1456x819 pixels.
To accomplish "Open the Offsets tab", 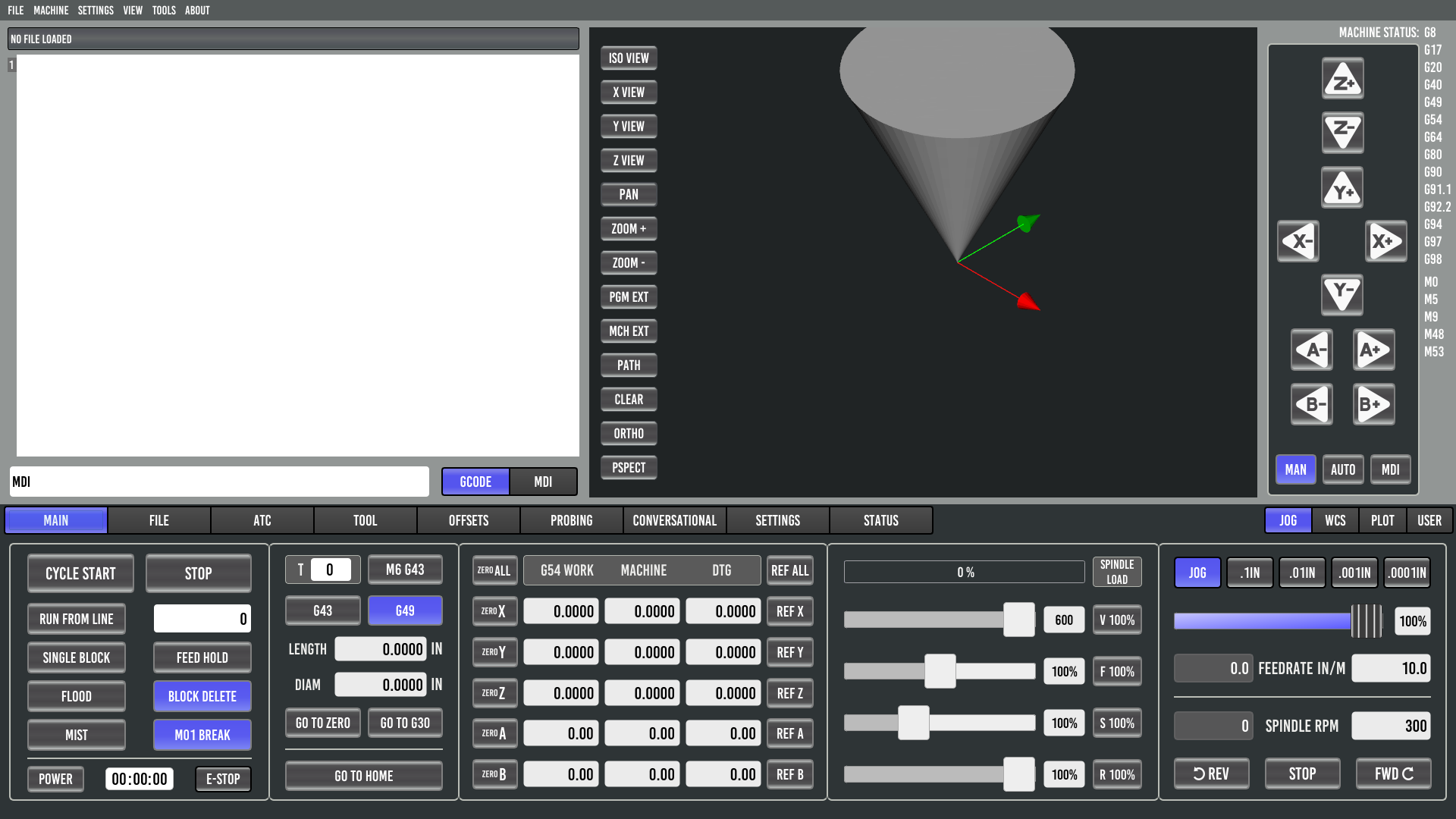I will click(468, 520).
